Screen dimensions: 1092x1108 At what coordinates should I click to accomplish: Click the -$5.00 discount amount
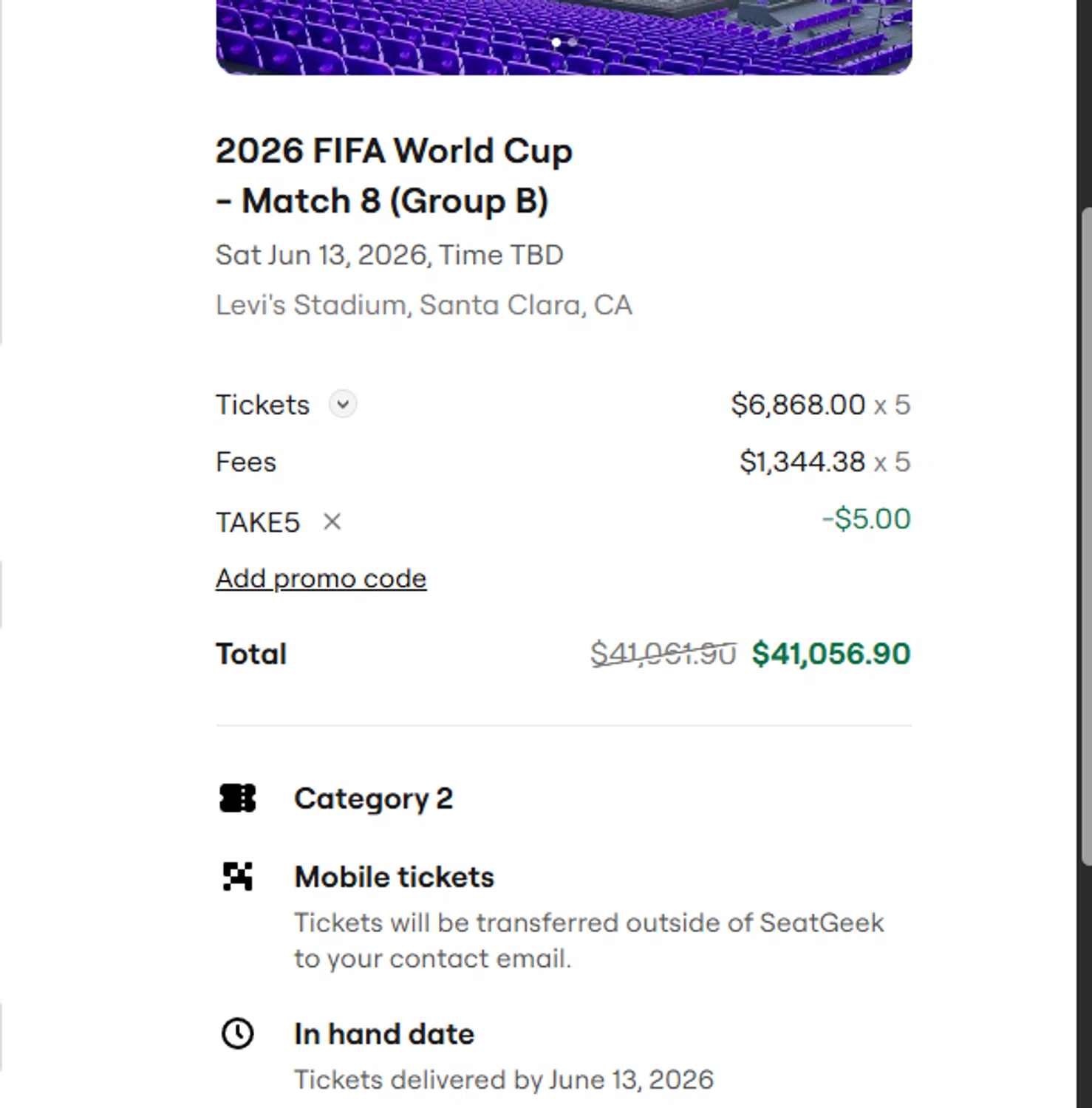[x=866, y=519]
